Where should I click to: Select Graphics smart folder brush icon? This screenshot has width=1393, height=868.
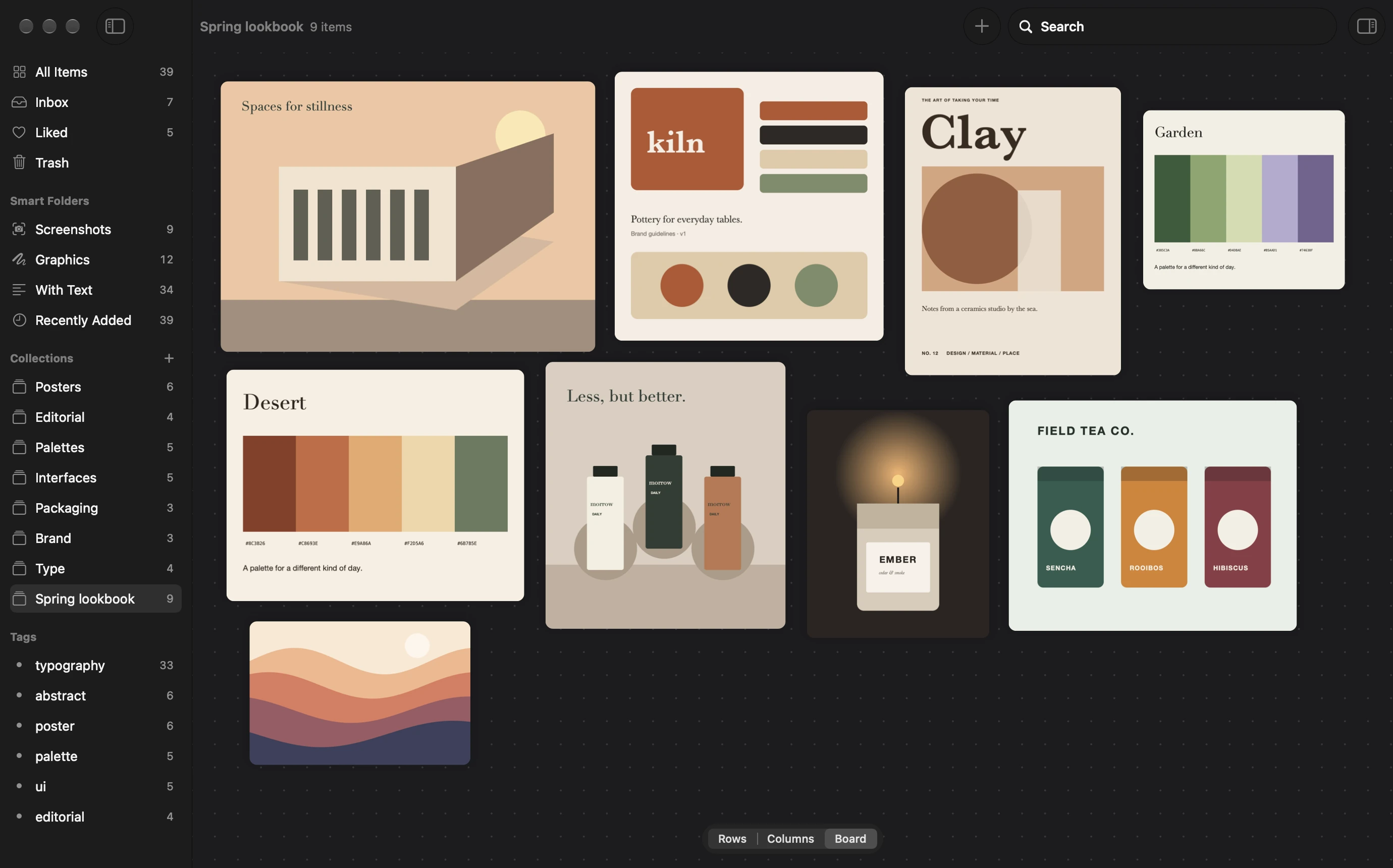click(19, 259)
